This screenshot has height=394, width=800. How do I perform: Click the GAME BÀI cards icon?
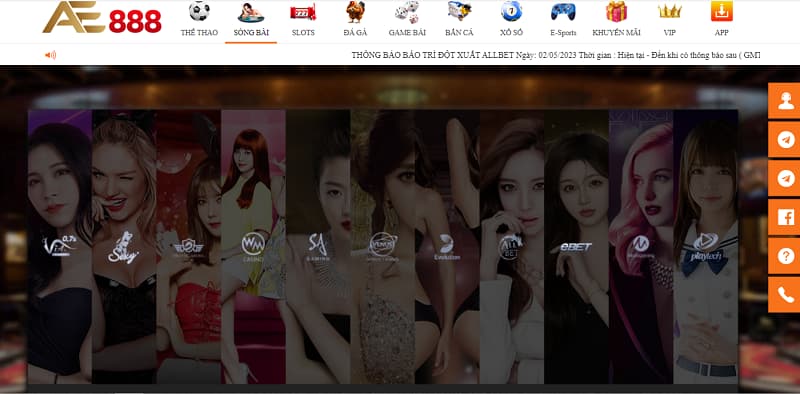[407, 12]
